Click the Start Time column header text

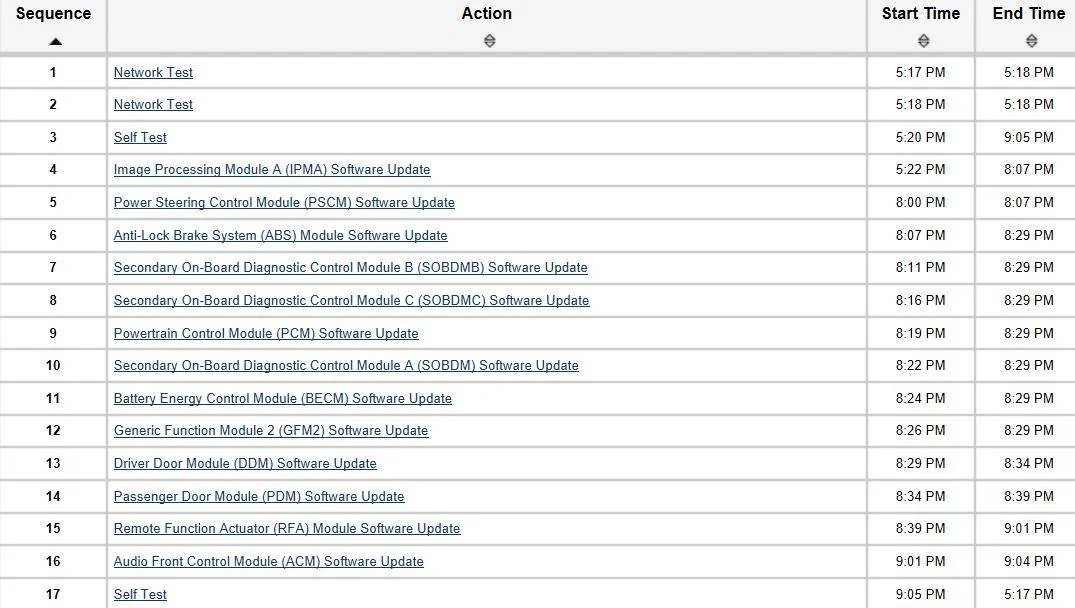coord(921,14)
